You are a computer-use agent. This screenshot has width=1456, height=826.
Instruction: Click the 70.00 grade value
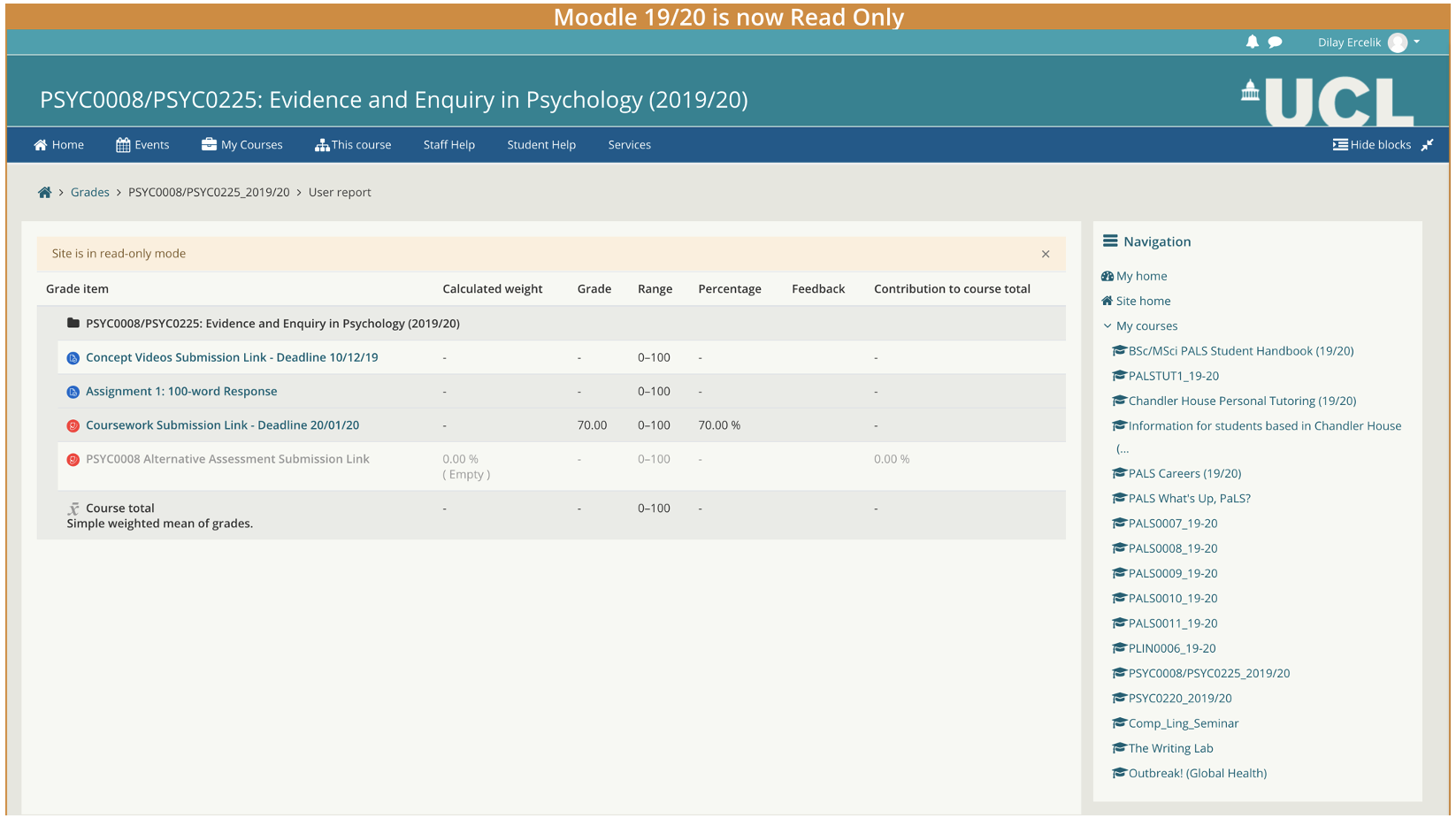coord(592,425)
